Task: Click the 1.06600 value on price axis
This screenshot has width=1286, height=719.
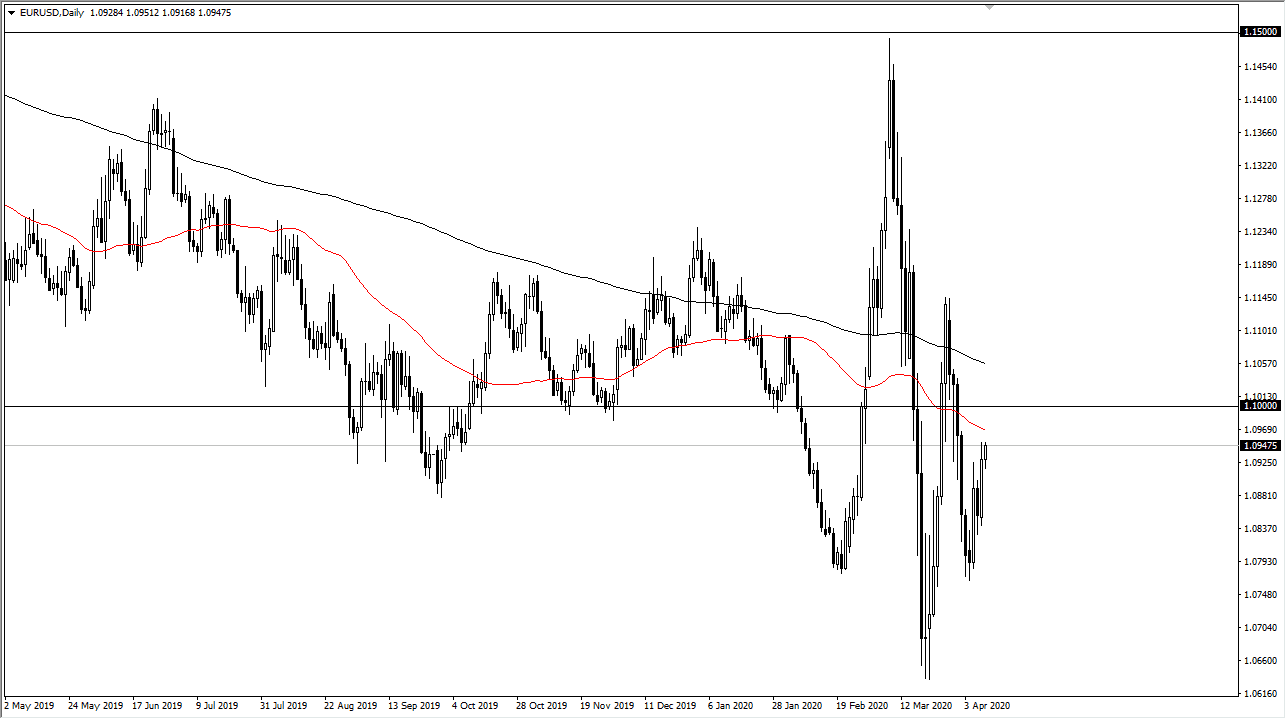Action: 1261,661
